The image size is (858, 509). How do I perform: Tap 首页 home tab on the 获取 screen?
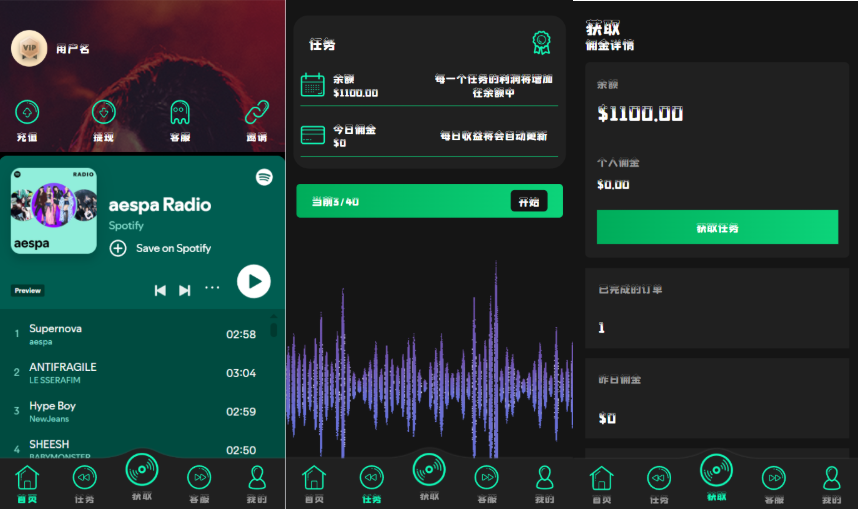601,484
